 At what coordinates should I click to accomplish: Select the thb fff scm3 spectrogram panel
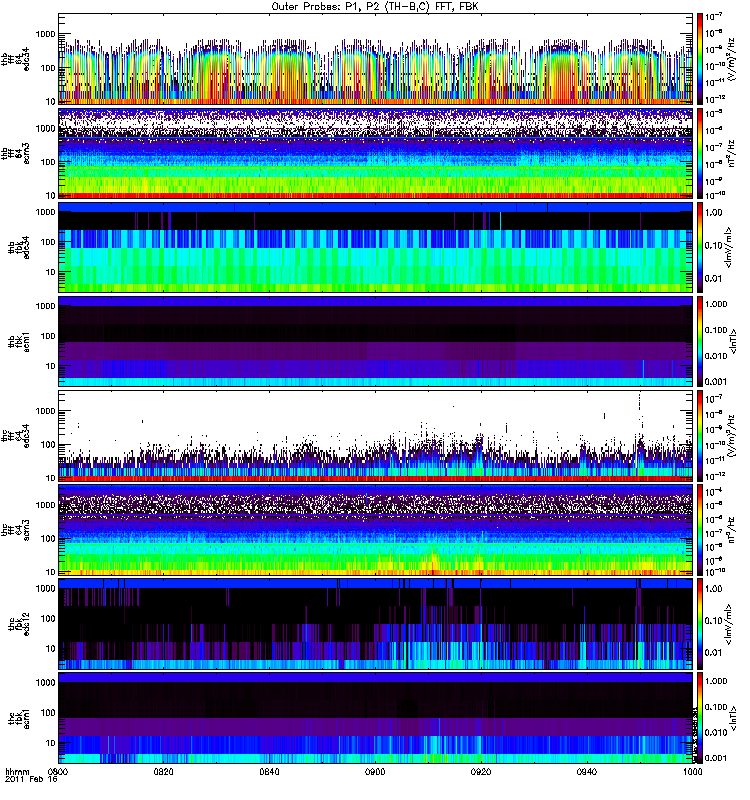coord(375,152)
